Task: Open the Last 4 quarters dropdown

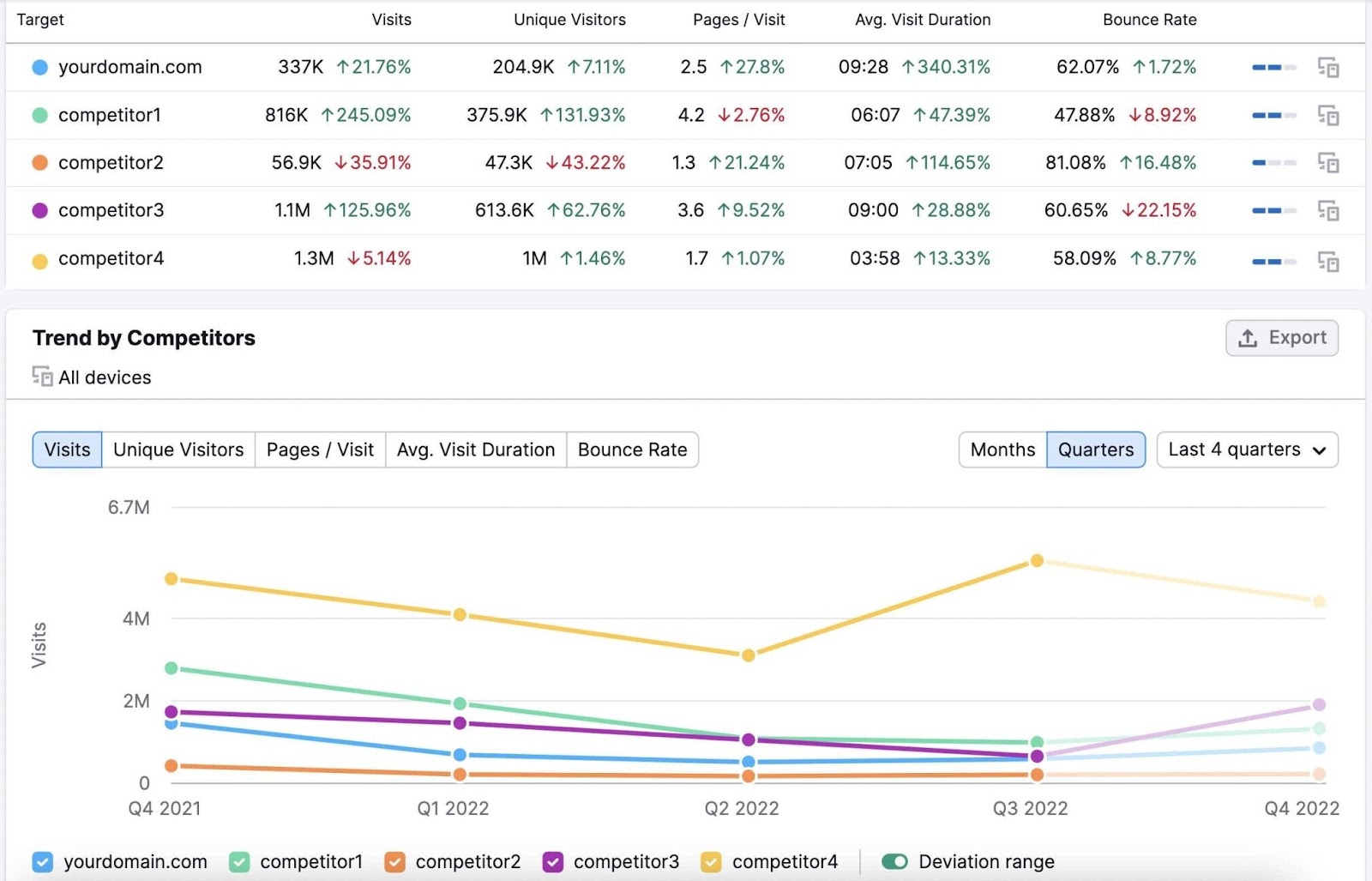Action: pos(1247,450)
